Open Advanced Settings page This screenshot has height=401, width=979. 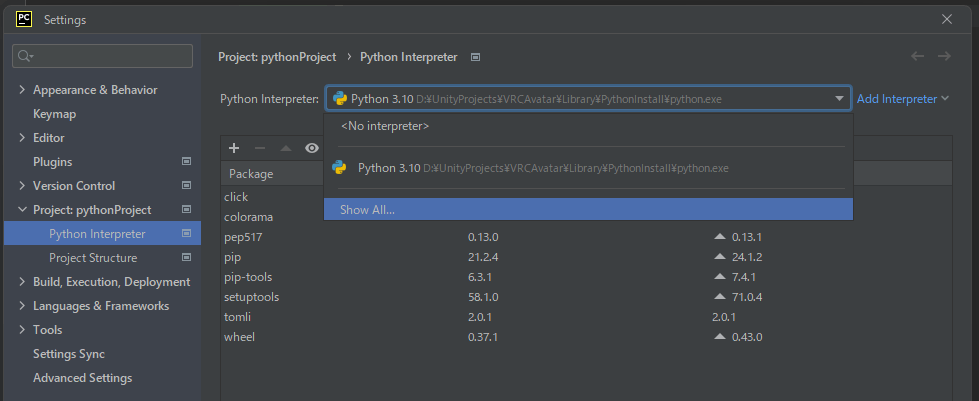click(x=82, y=378)
